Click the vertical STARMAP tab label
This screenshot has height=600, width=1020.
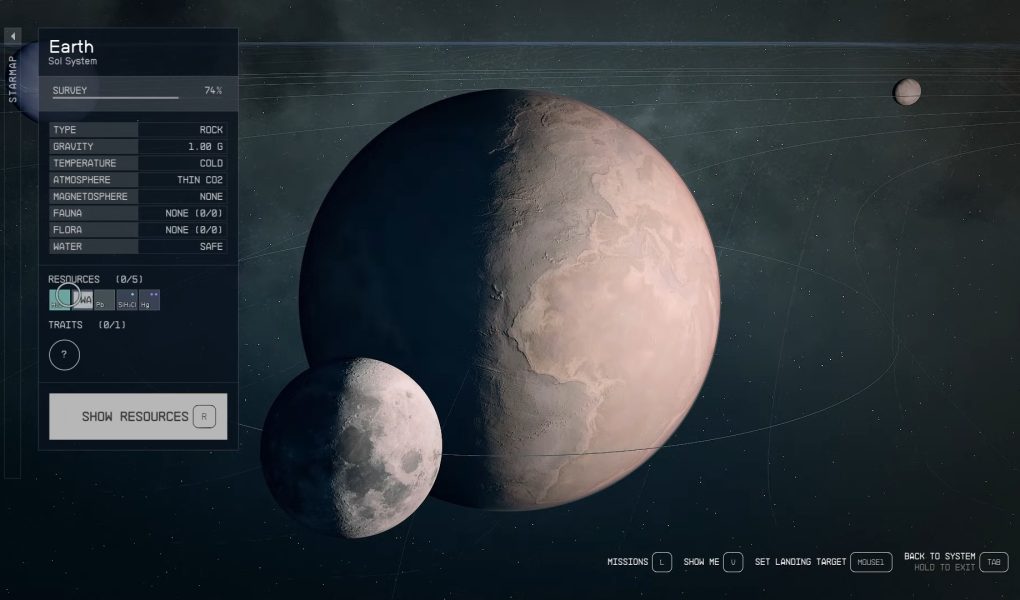pyautogui.click(x=12, y=79)
